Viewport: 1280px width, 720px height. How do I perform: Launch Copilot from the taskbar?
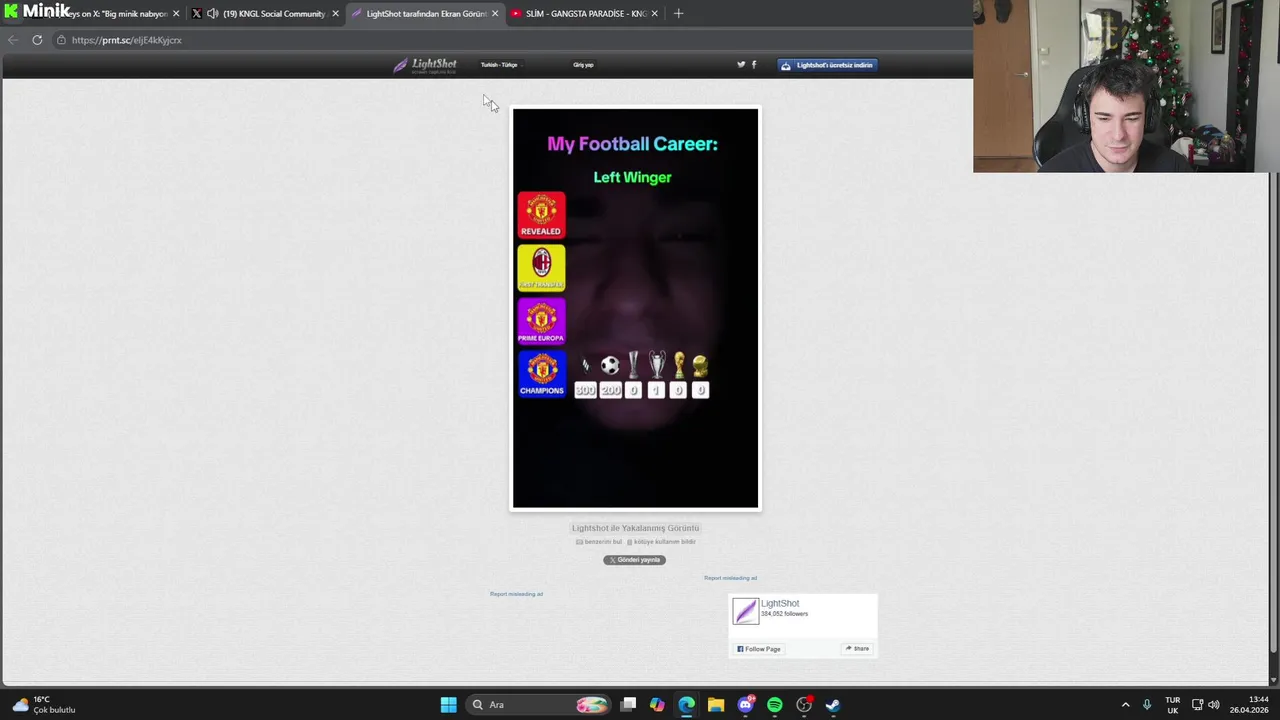(657, 705)
